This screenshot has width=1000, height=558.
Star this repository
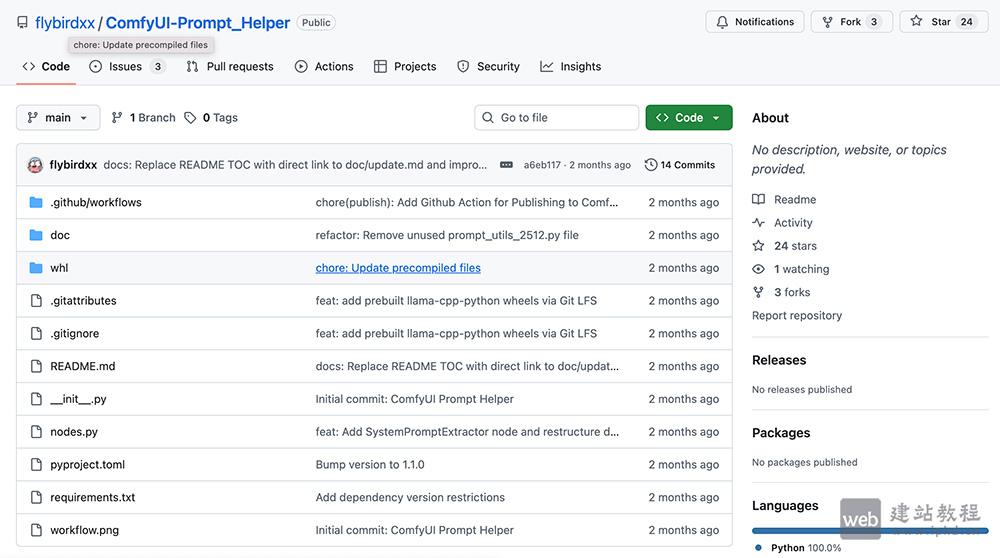942,22
